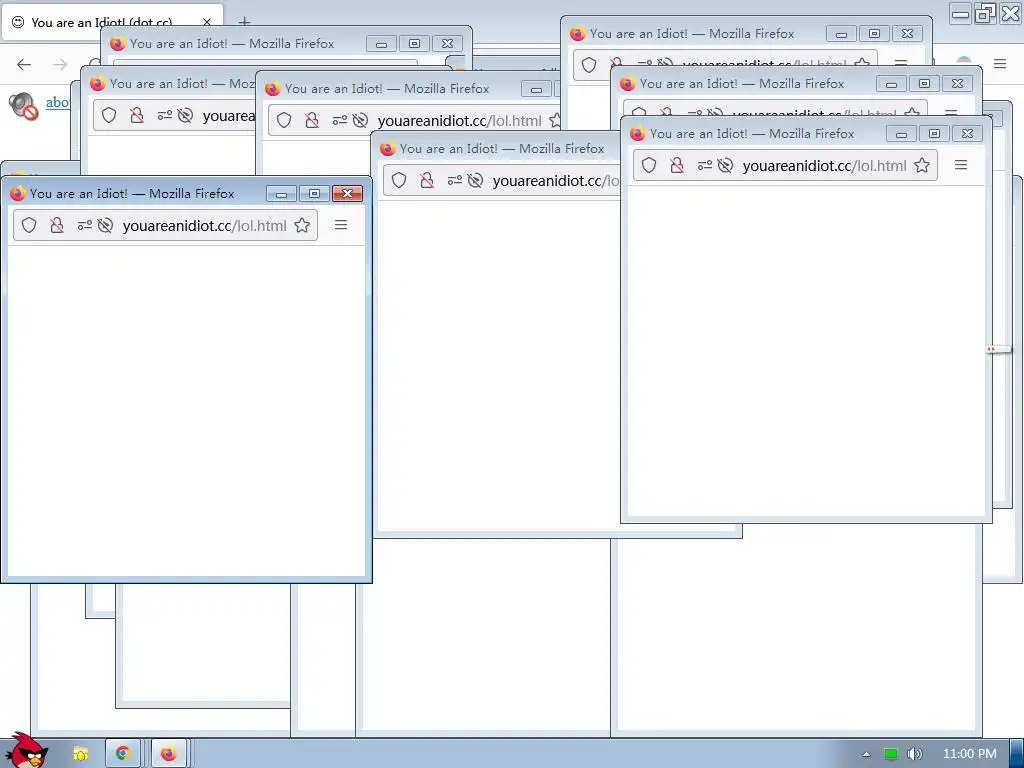The height and width of the screenshot is (768, 1024).
Task: Open permissions icon in front-right popup
Action: [704, 165]
